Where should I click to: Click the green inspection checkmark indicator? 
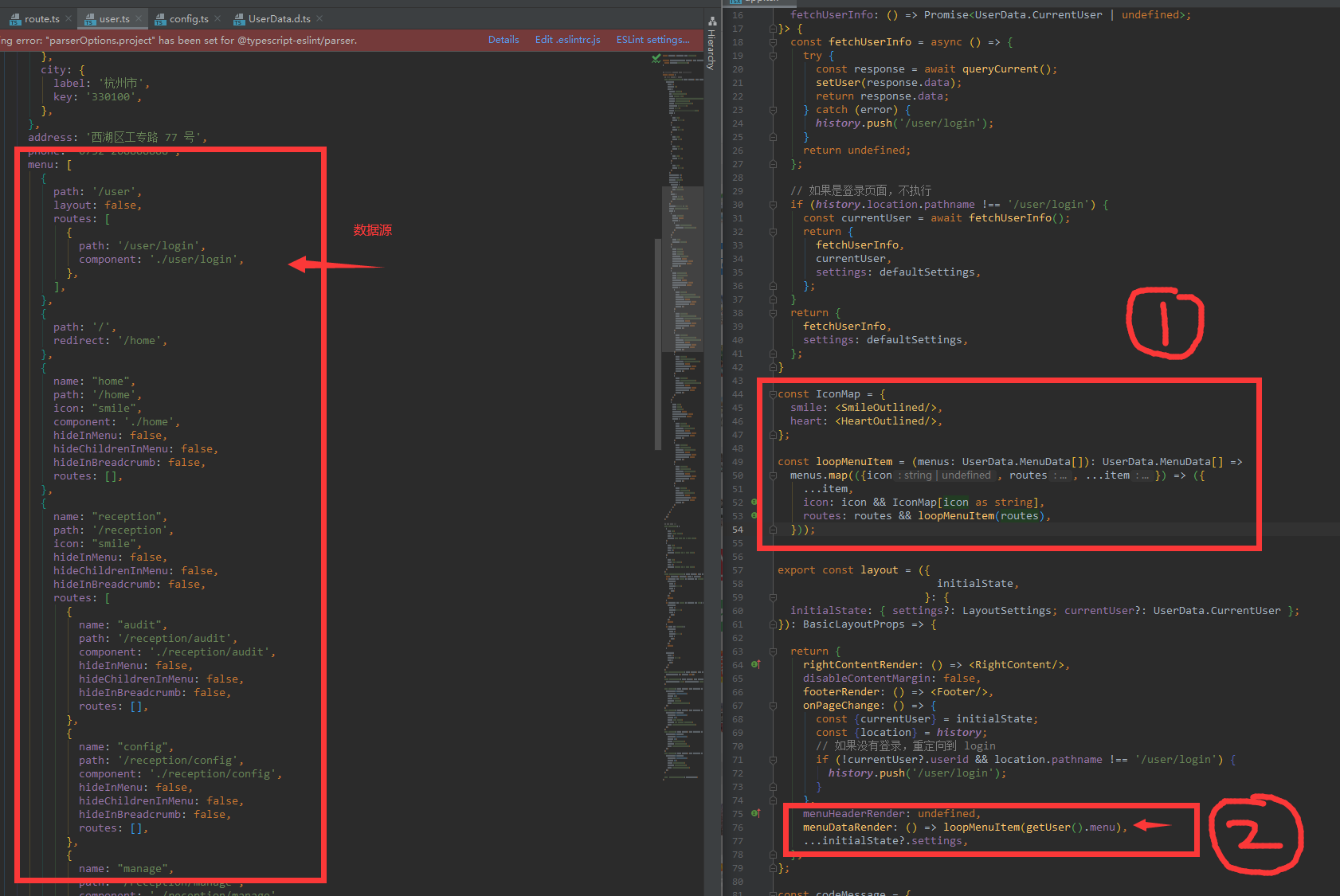pos(656,58)
